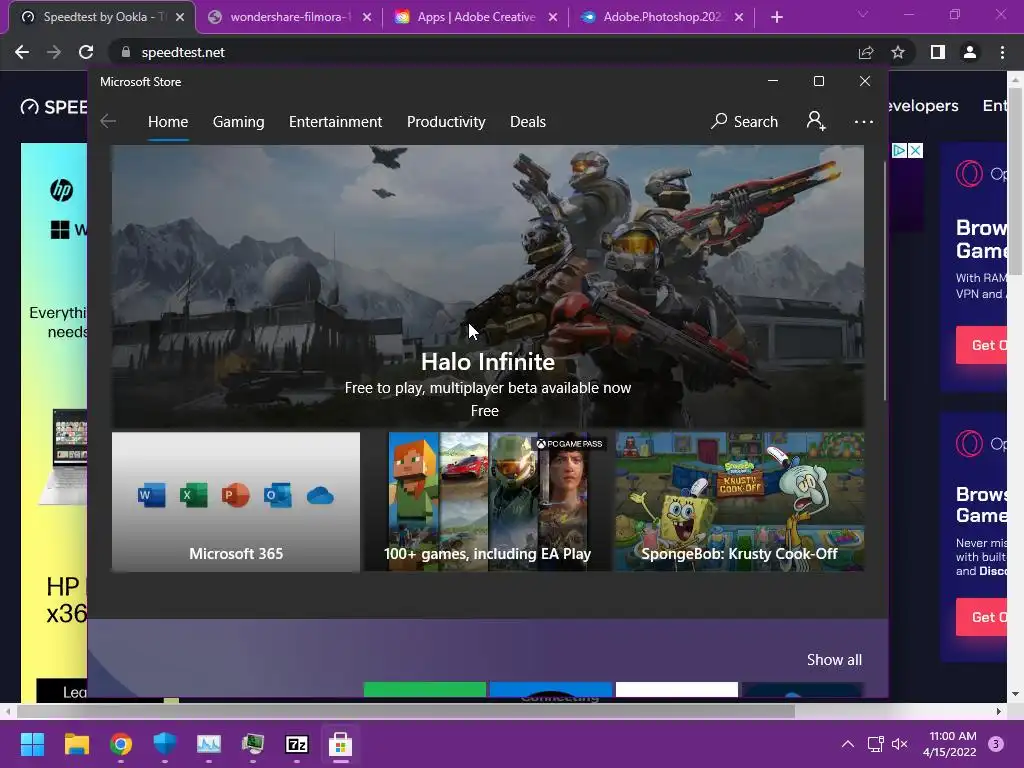Open the Deals tab
The image size is (1024, 768).
(528, 121)
